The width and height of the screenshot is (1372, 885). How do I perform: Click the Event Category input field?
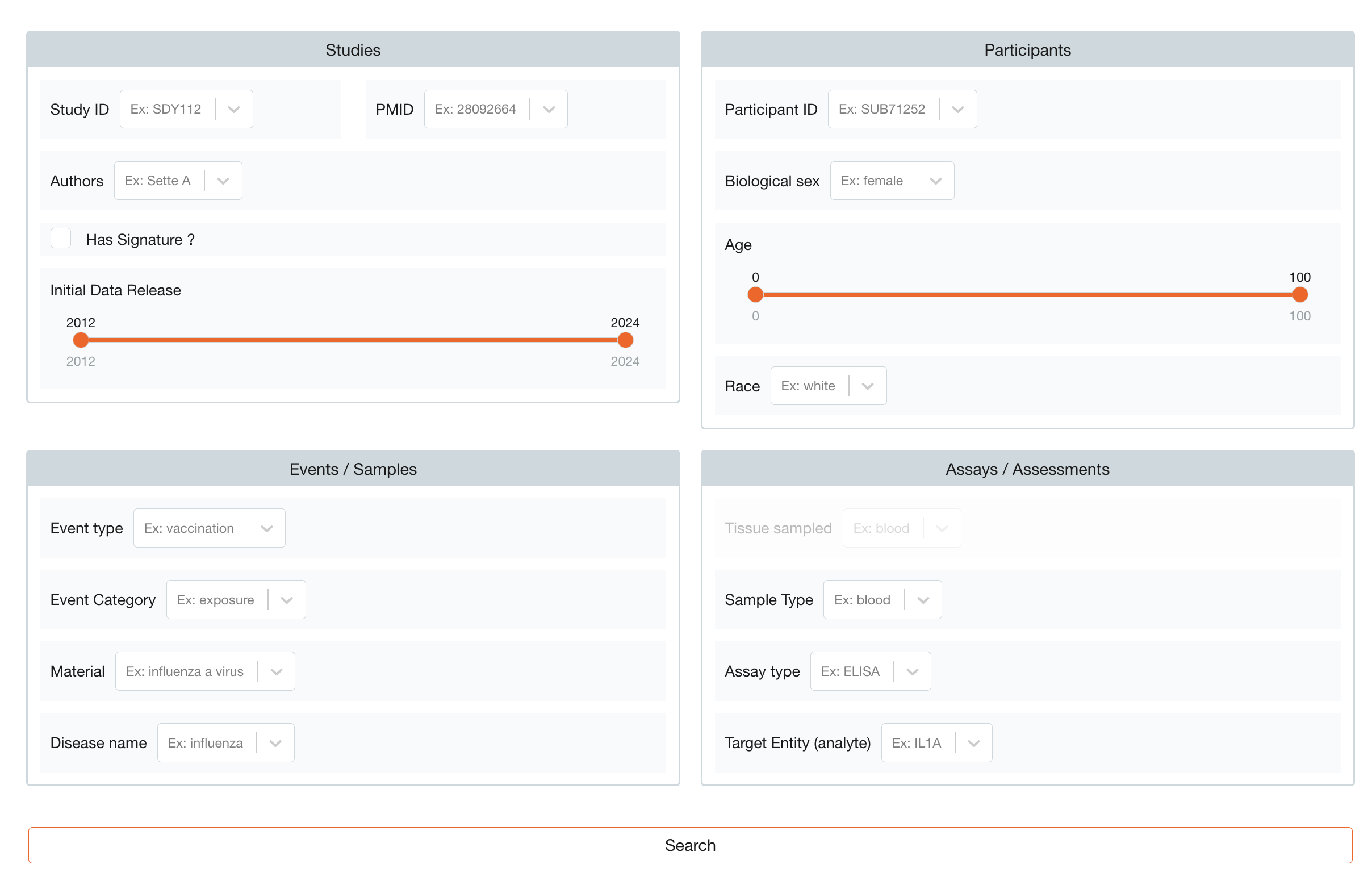236,600
